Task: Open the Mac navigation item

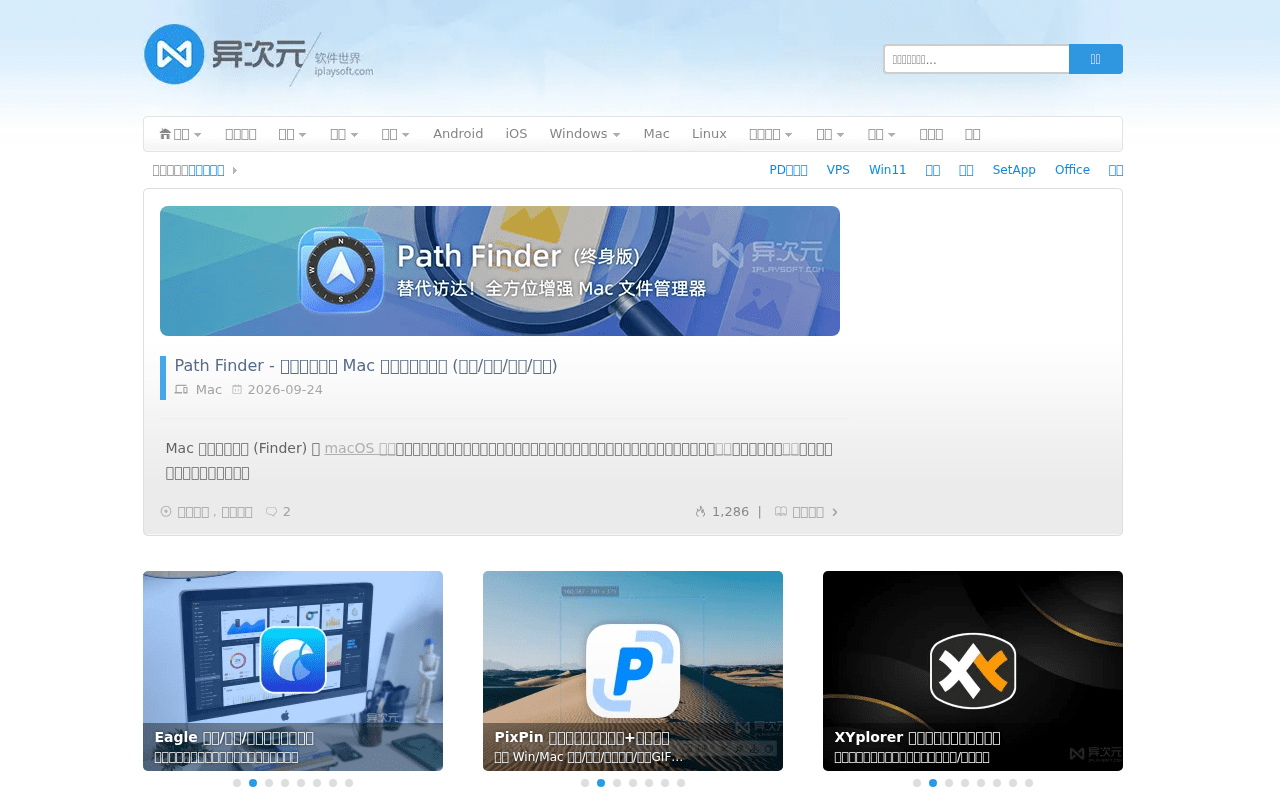Action: 657,134
